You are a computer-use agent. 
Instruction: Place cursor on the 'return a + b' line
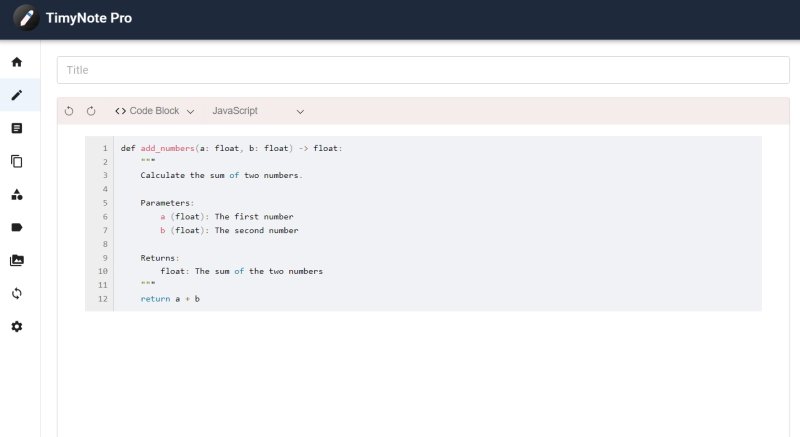pos(170,299)
